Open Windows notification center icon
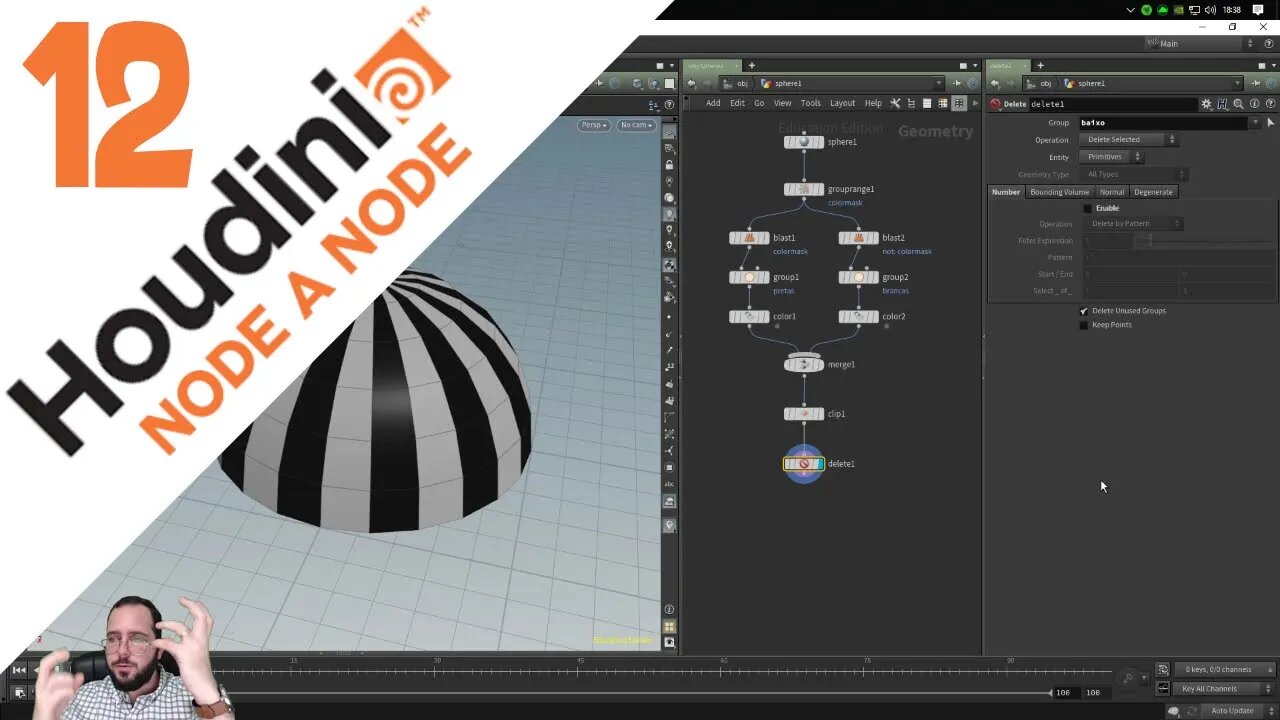The height and width of the screenshot is (720, 1280). pos(1258,10)
